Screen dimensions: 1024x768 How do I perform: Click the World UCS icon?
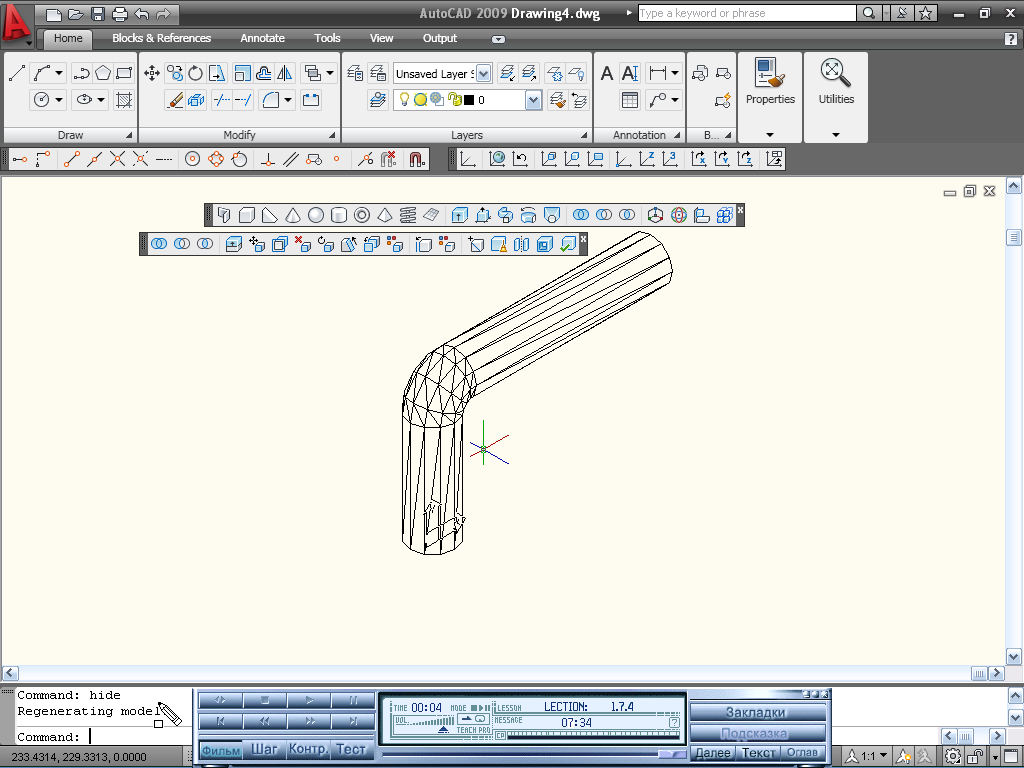[x=497, y=159]
